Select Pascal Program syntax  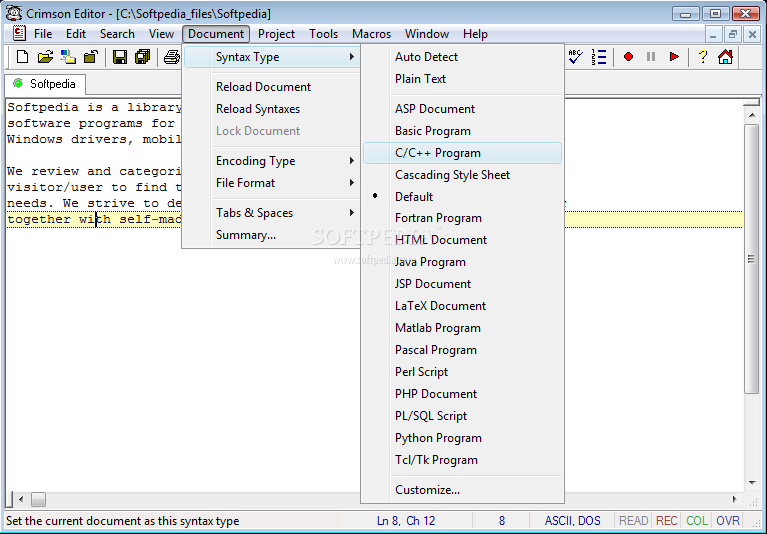point(462,350)
